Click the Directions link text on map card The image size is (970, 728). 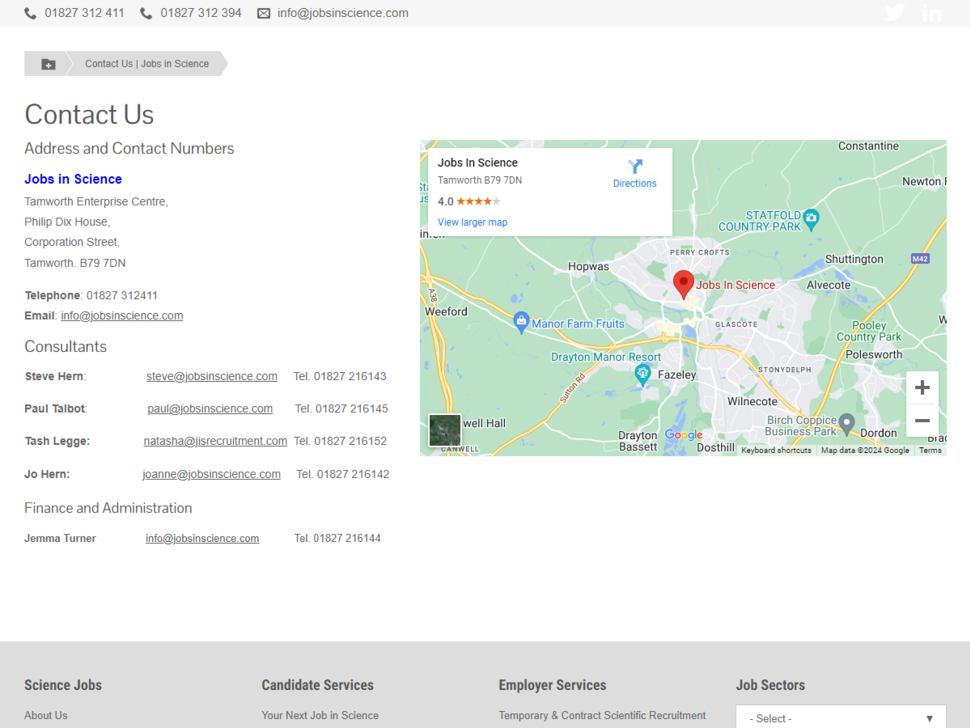635,183
